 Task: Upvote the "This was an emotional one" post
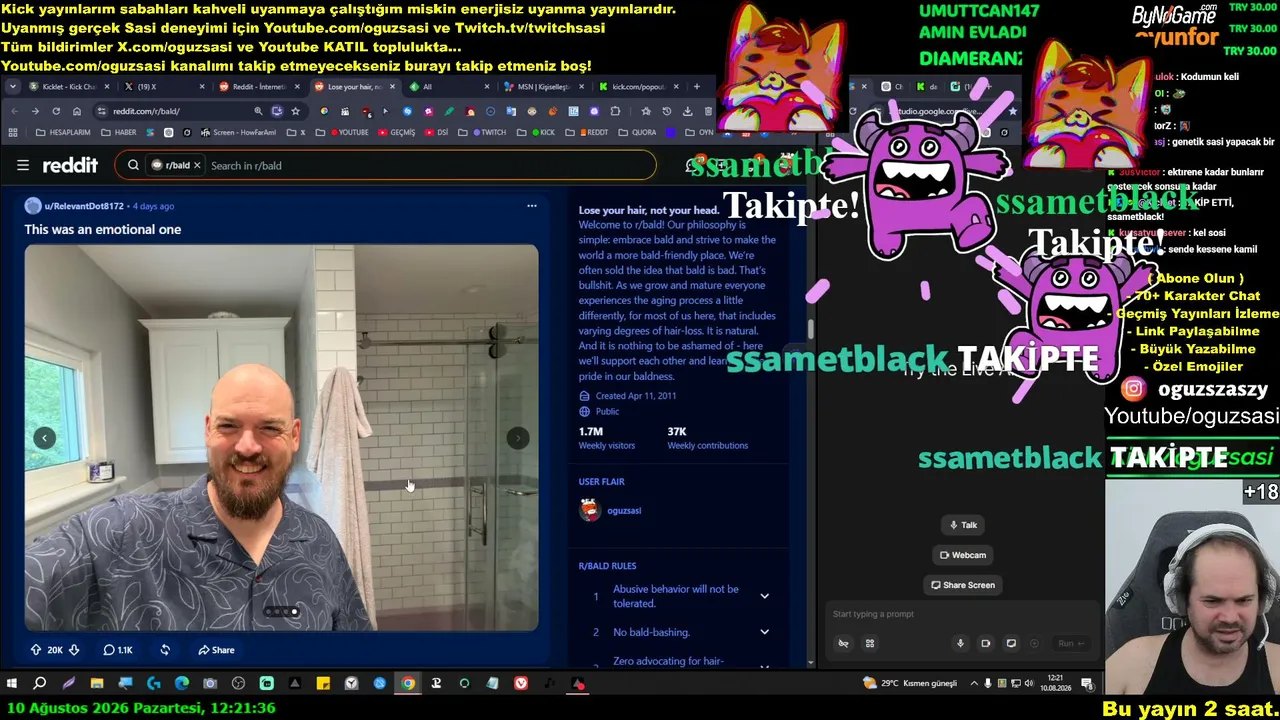point(36,650)
